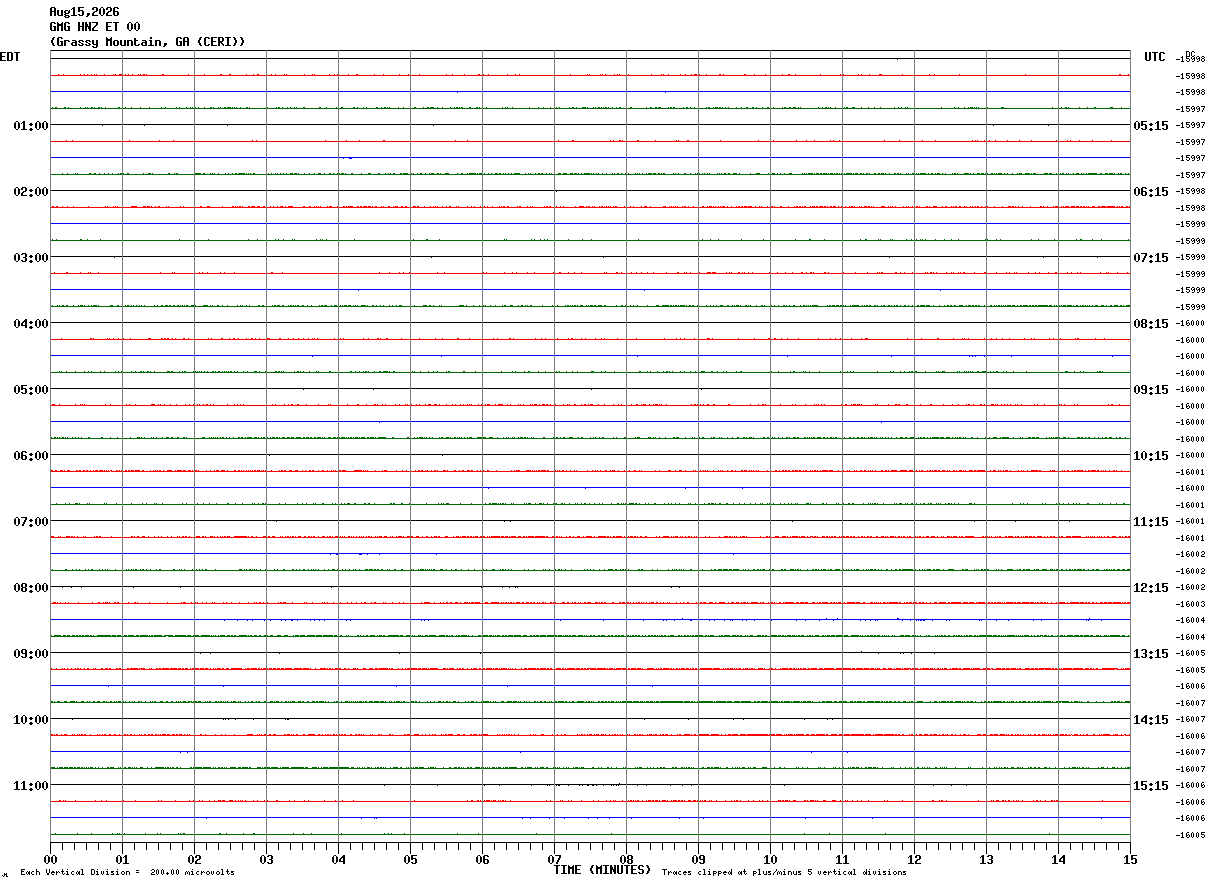The height and width of the screenshot is (886, 1210).
Task: Click the EDT column header
Action: [x=10, y=57]
